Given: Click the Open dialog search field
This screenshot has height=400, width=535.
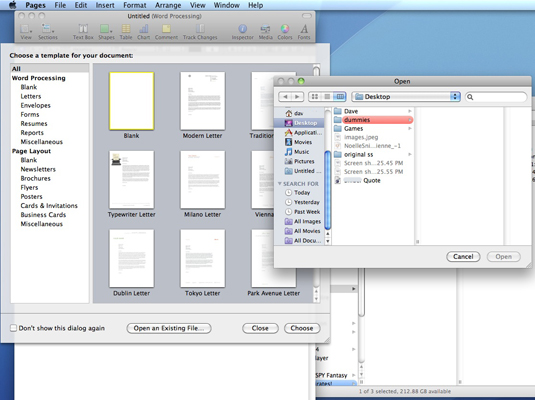Looking at the screenshot, I should tap(496, 97).
